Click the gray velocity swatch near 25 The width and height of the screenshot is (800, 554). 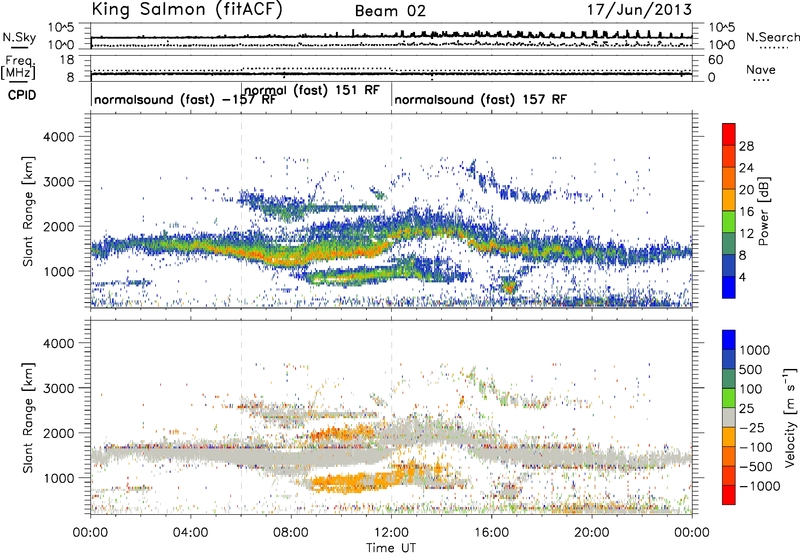(x=729, y=417)
